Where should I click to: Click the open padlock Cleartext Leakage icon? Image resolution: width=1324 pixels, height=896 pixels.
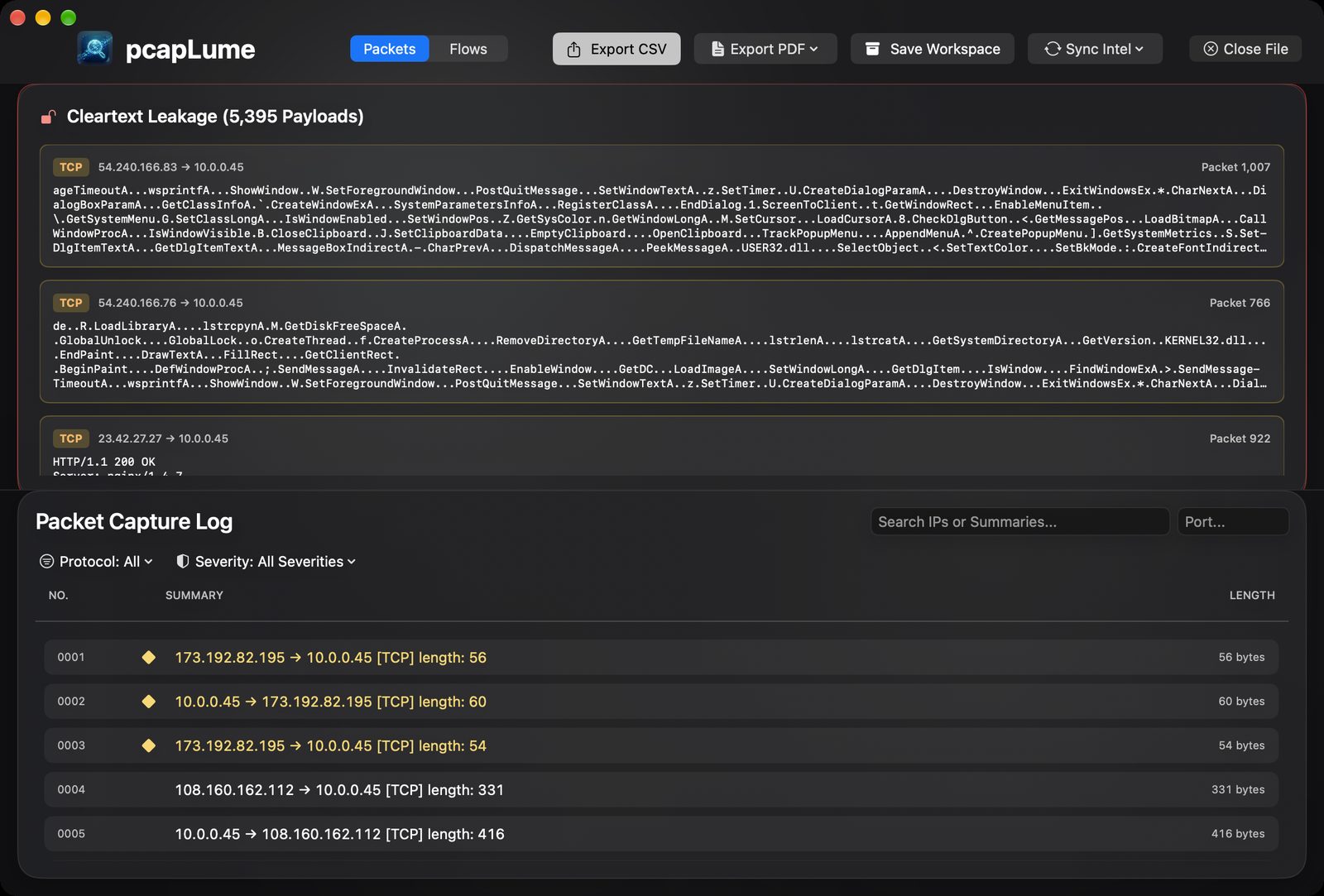49,117
